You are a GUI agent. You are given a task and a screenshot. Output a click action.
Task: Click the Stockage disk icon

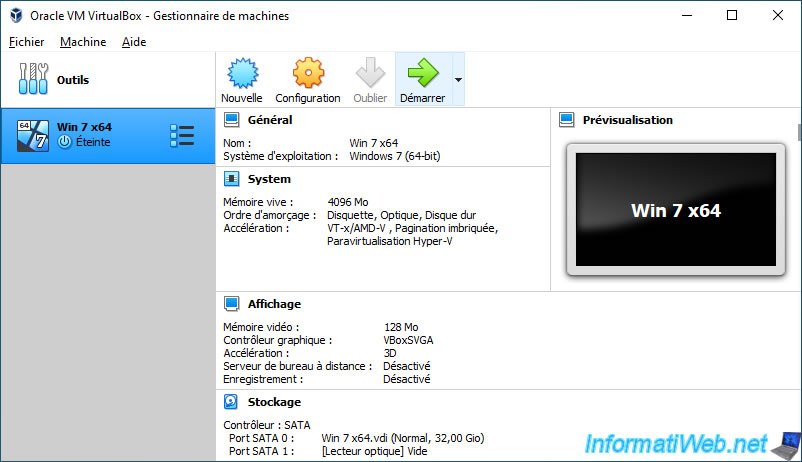[232, 402]
